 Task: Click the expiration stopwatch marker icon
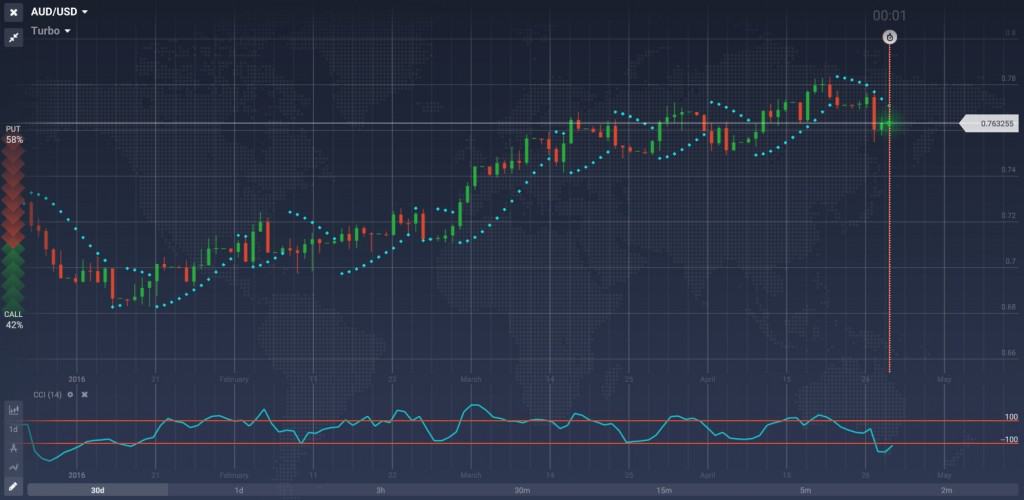[889, 37]
